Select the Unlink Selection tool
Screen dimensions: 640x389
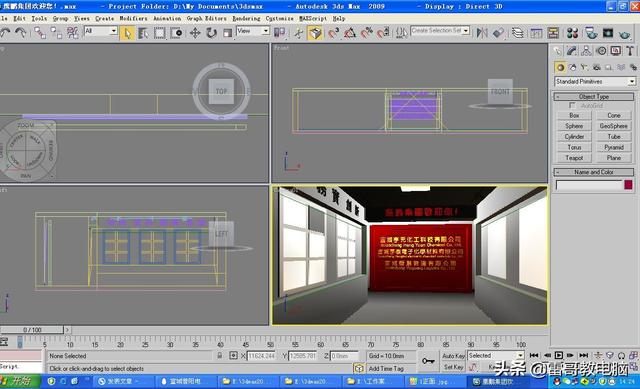pos(56,33)
